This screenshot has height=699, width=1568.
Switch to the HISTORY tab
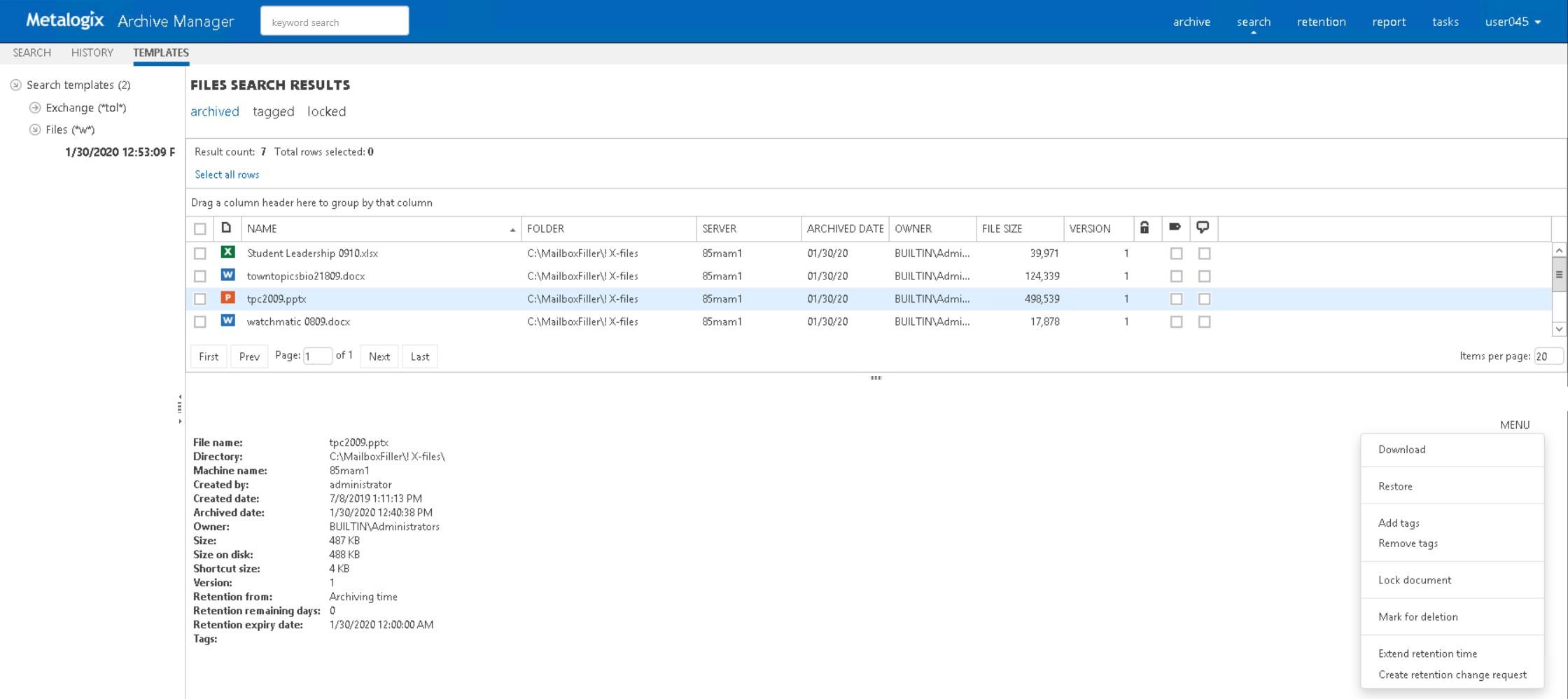coord(92,53)
